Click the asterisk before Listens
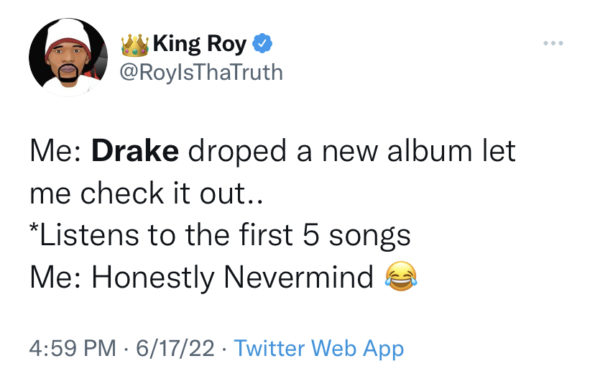The height and width of the screenshot is (379, 595). [34, 229]
